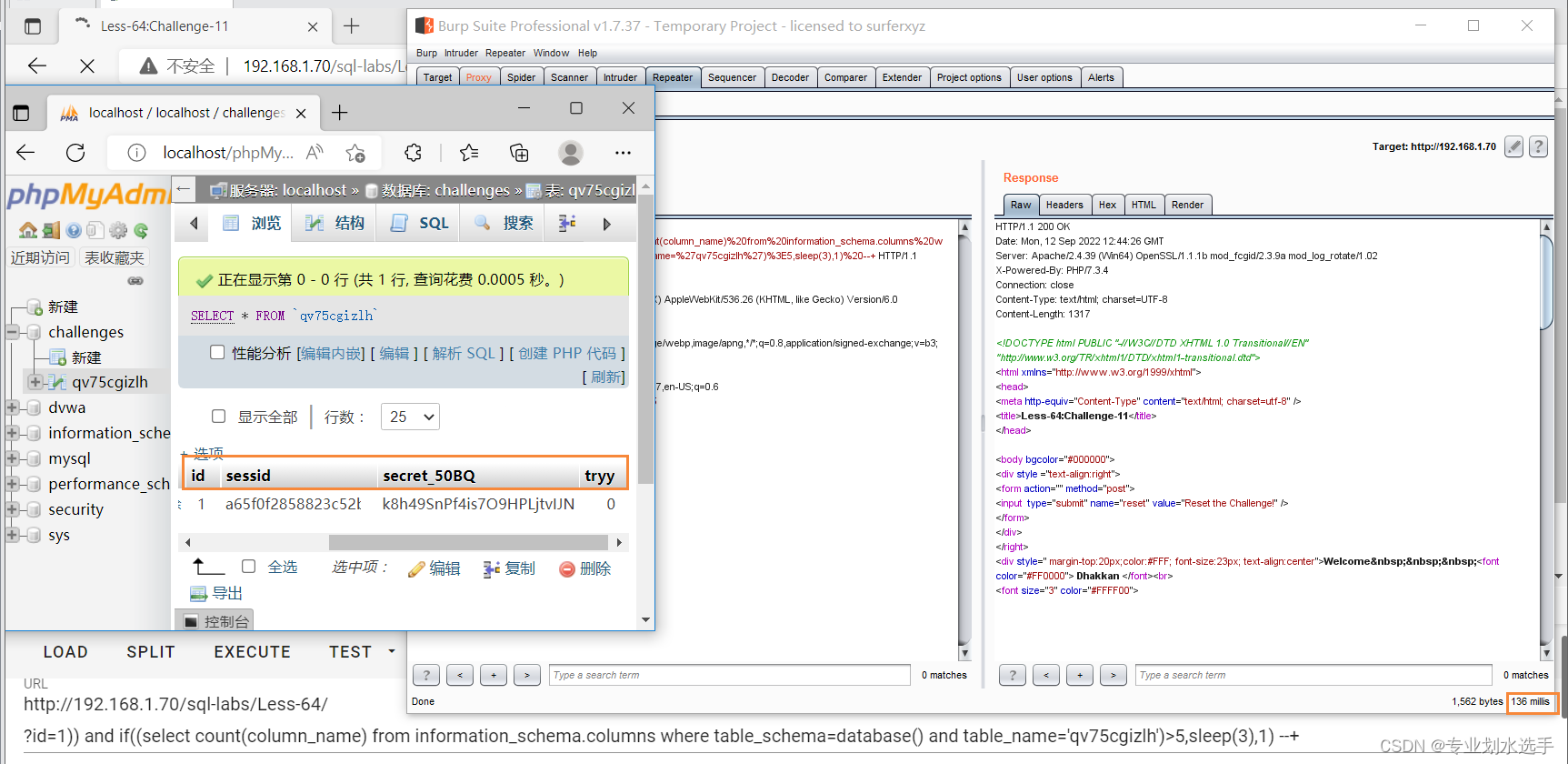
Task: Click SPLIT button in HackBar
Action: (x=151, y=651)
